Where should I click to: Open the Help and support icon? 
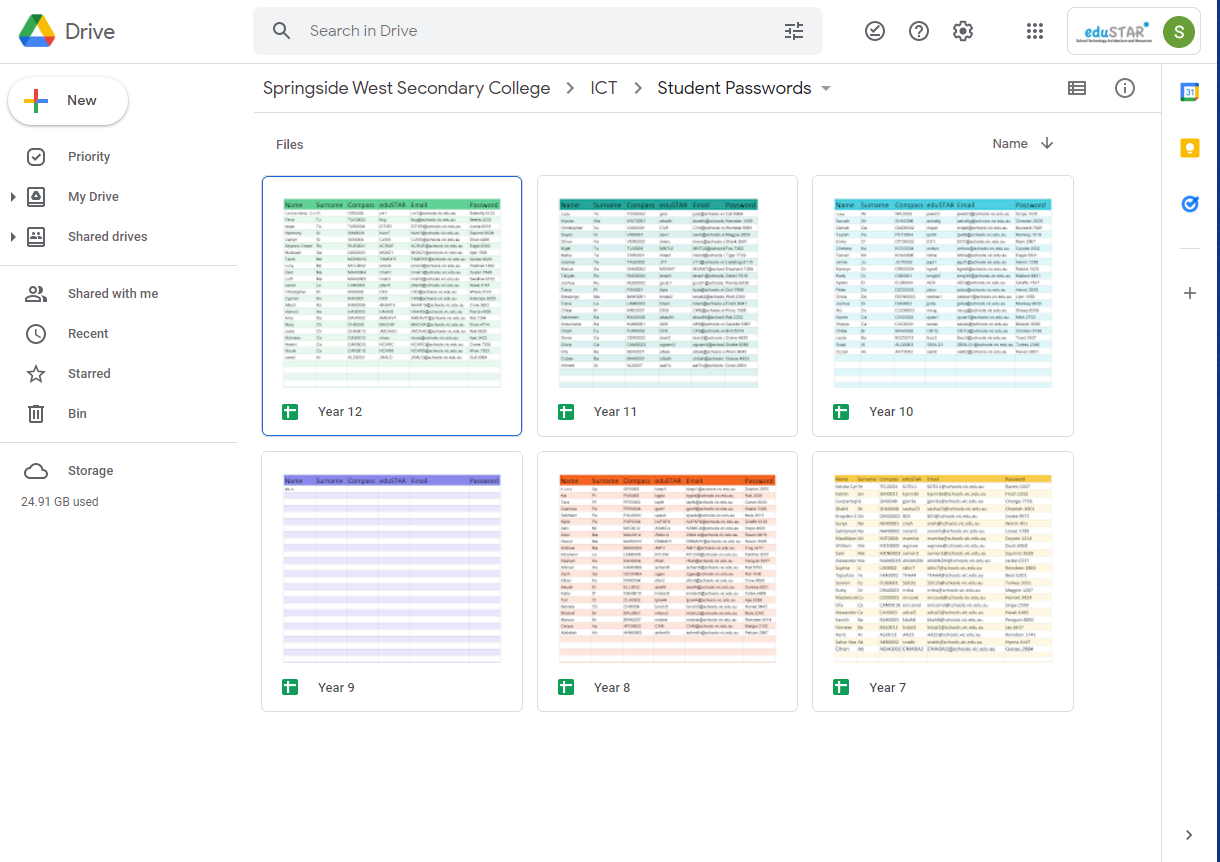pyautogui.click(x=919, y=31)
